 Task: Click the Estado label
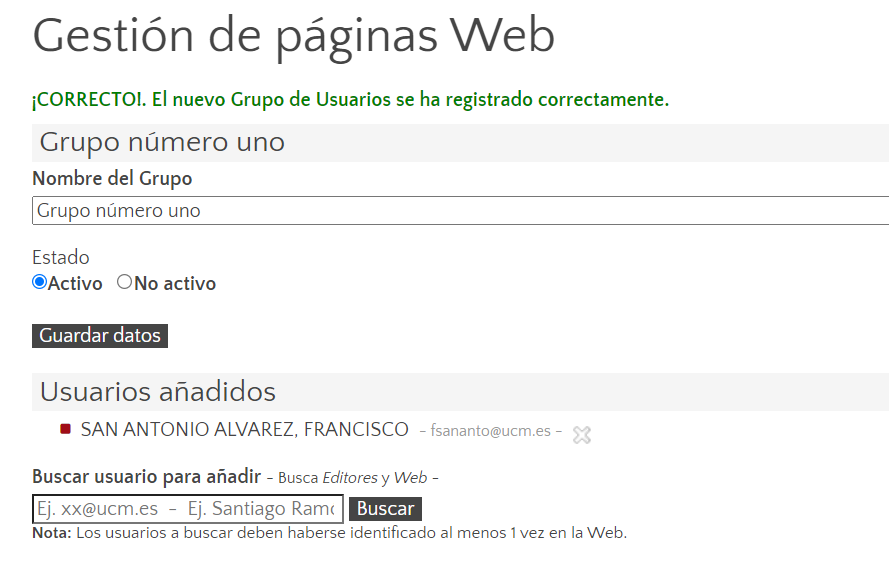[60, 257]
